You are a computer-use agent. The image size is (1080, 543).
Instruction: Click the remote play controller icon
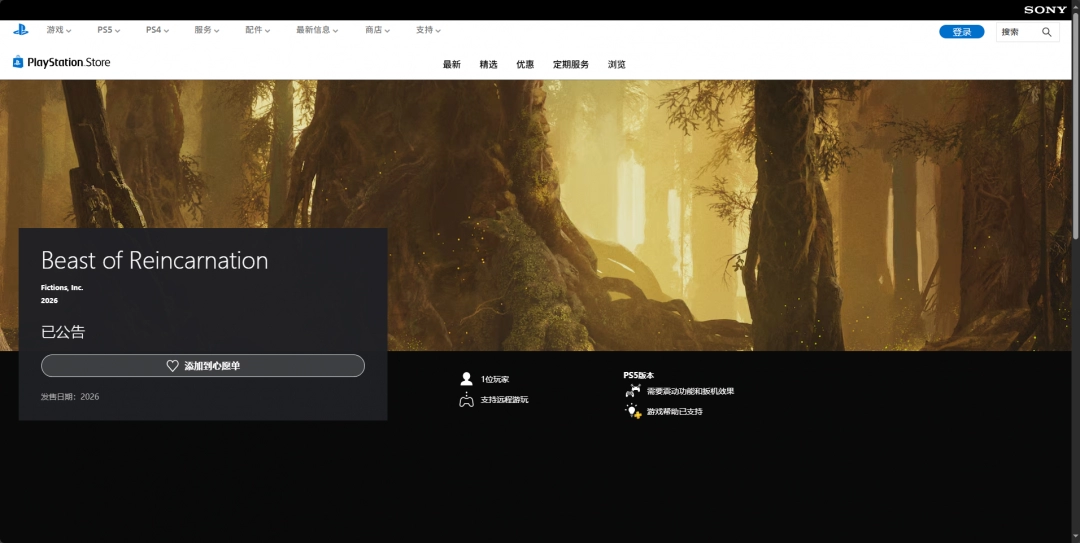click(466, 400)
